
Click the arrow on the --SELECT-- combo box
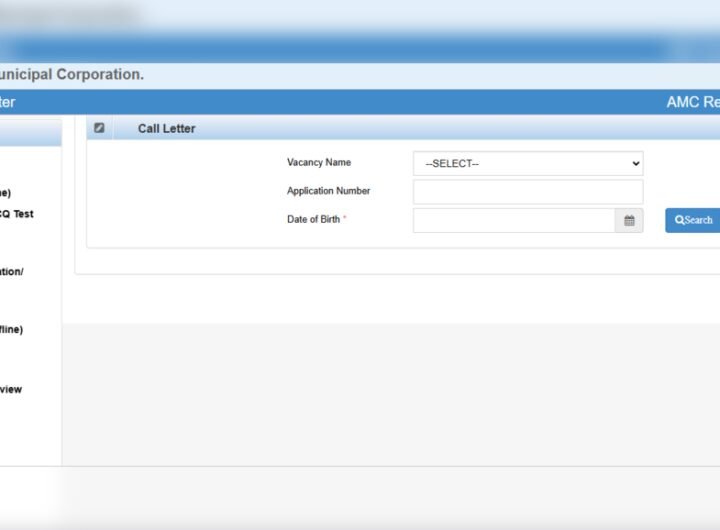(x=635, y=163)
